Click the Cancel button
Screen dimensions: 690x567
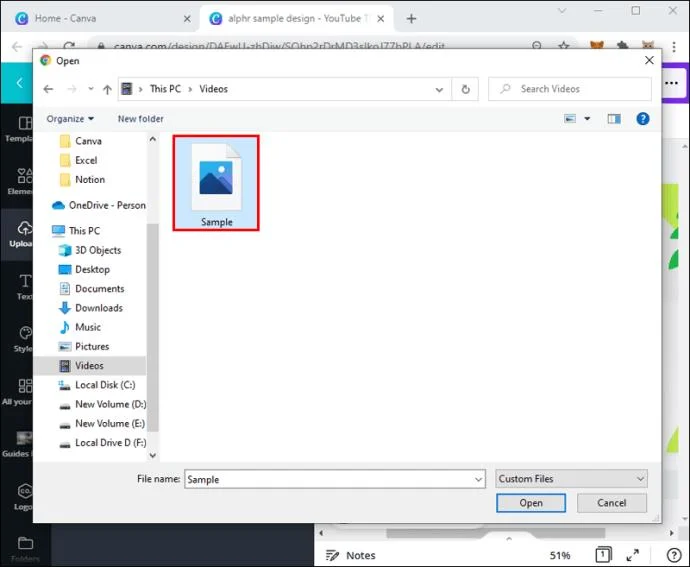click(x=612, y=503)
